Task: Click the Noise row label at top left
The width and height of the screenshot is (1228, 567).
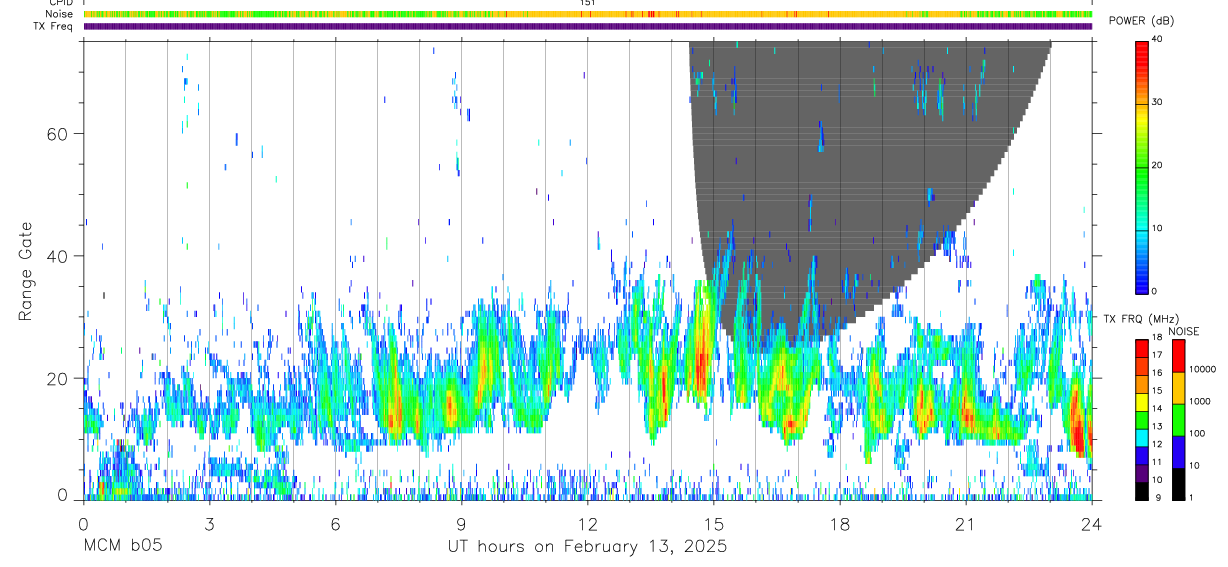Action: click(60, 14)
